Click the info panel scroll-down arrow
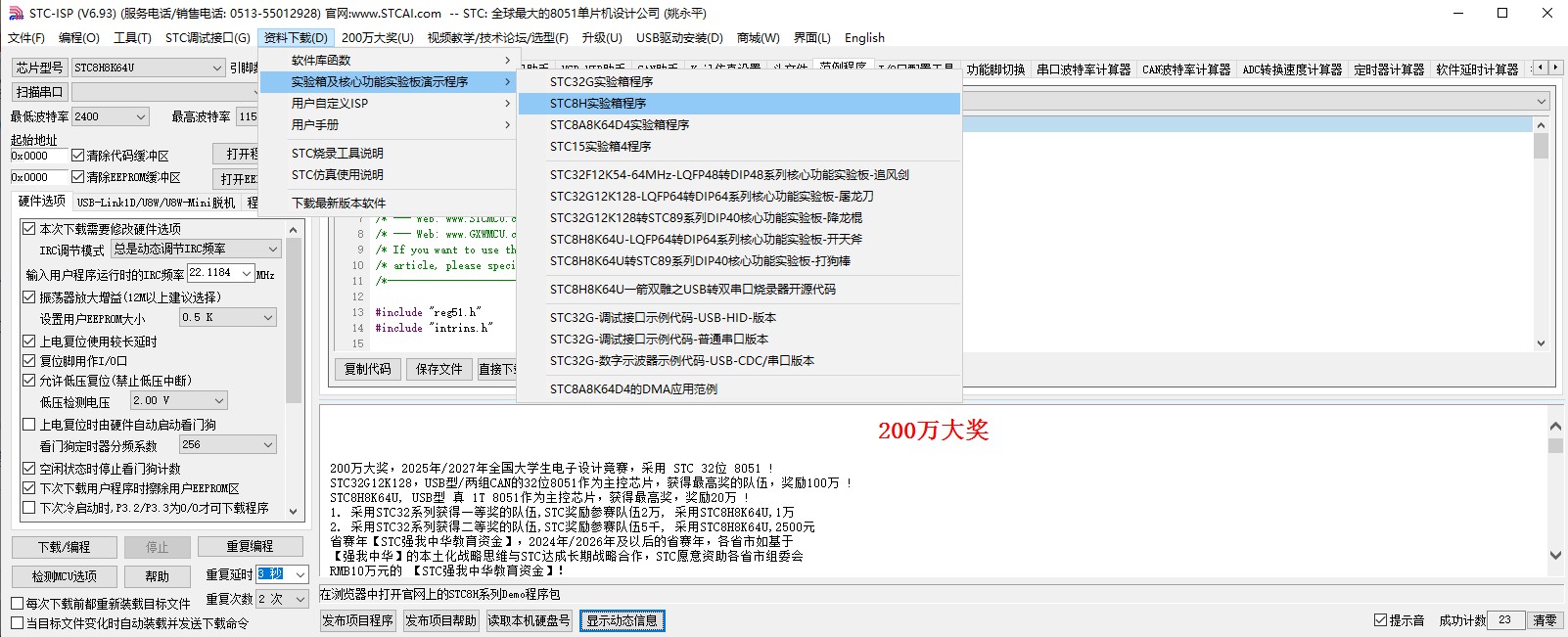 pos(1555,555)
